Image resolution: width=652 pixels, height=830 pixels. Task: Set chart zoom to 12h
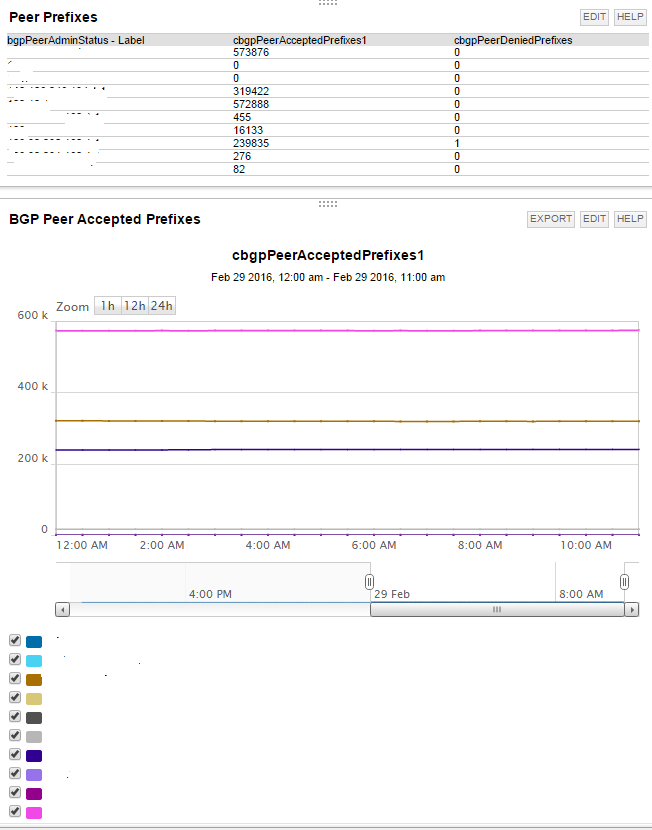point(135,306)
